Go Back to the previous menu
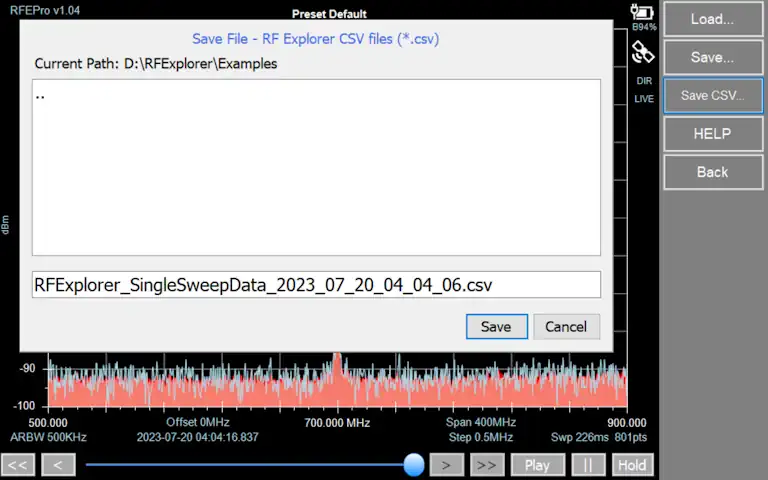 click(712, 172)
